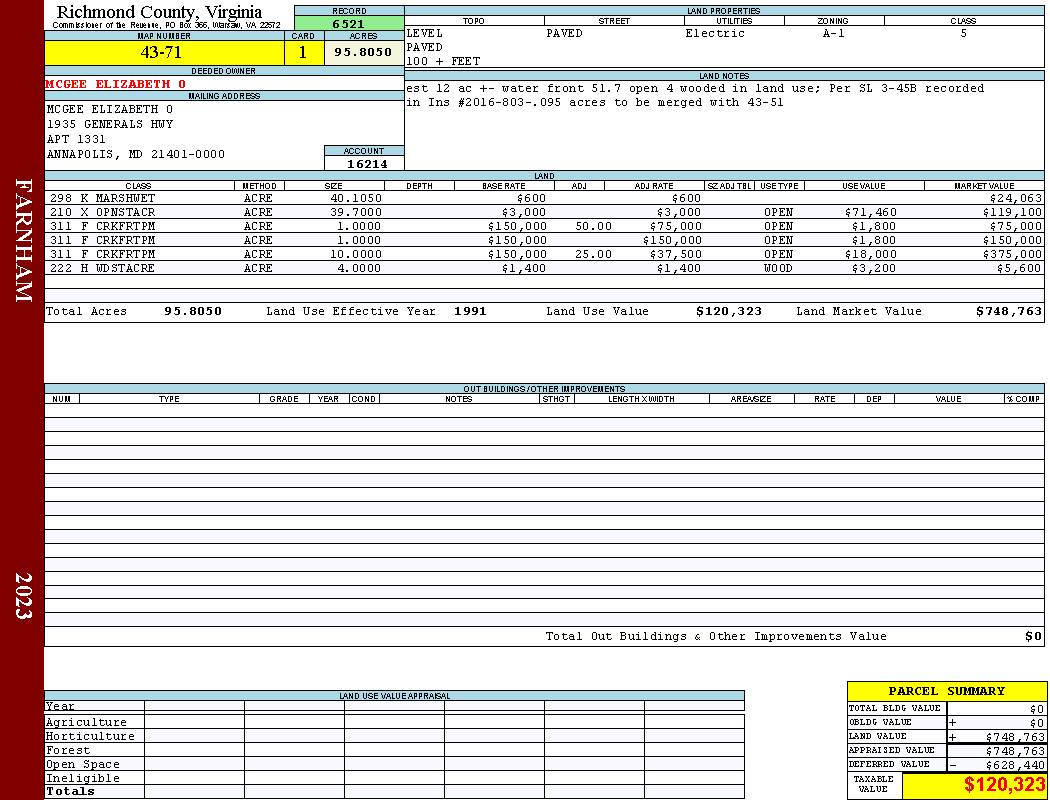Viewport: 1050px width, 800px height.
Task: Click WOOD use type cell
Action: click(778, 268)
